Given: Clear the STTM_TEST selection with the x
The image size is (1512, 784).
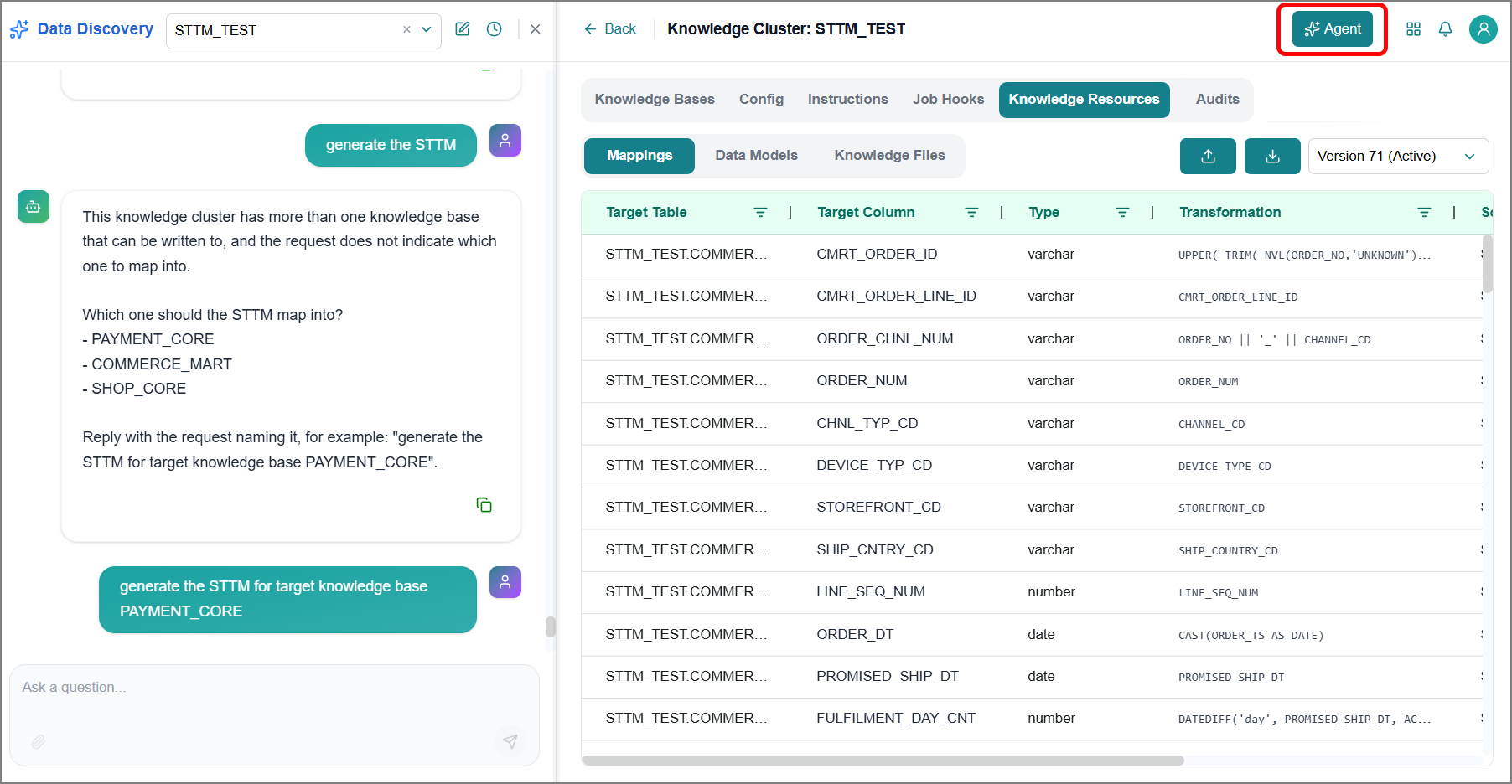Looking at the screenshot, I should 406,29.
